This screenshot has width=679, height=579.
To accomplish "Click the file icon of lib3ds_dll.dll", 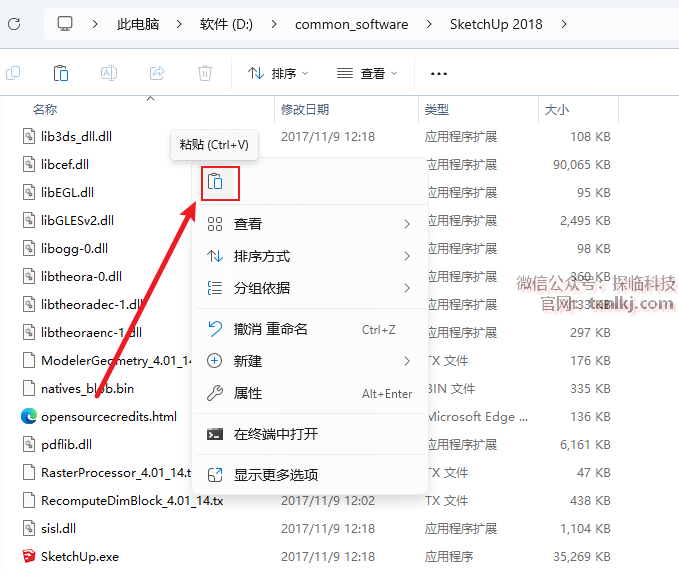I will point(29,136).
